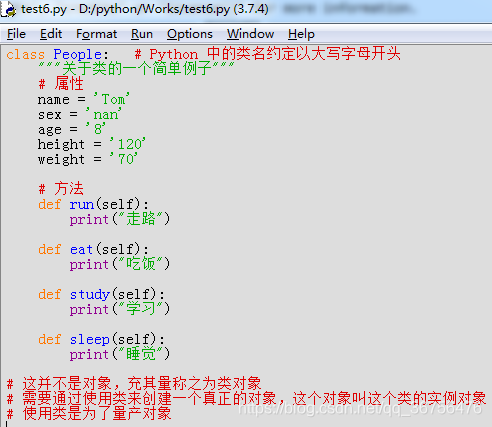Click the value '120' on height line
This screenshot has height=427, width=492.
pyautogui.click(x=128, y=144)
